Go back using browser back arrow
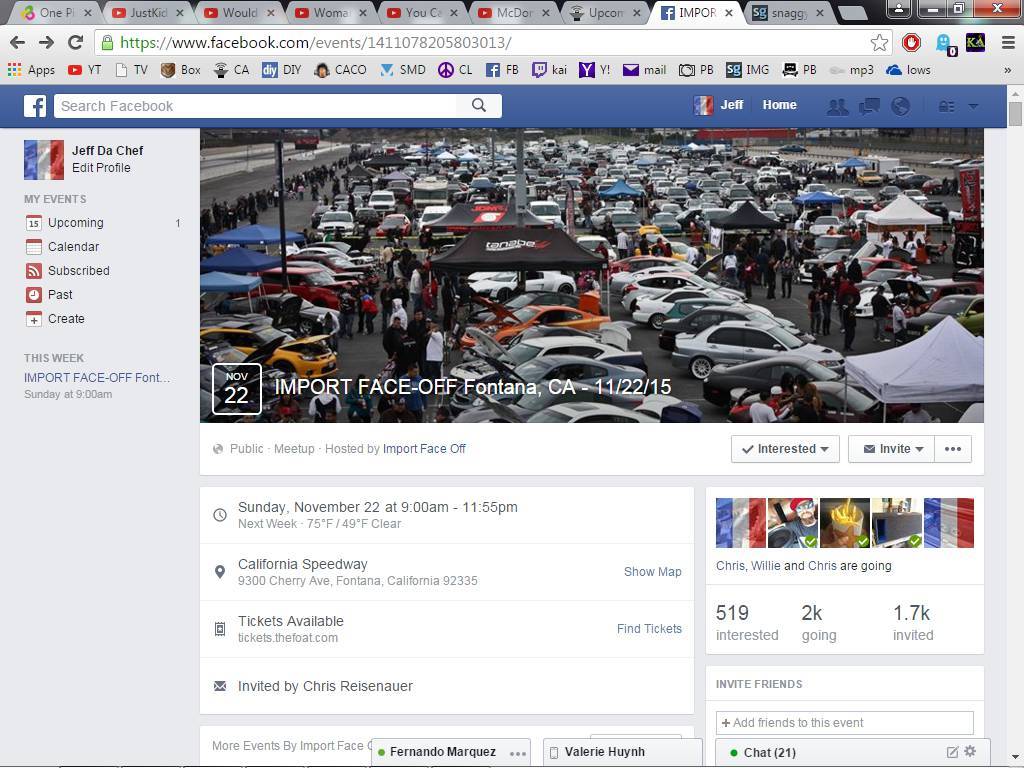The image size is (1024, 768). [x=18, y=43]
